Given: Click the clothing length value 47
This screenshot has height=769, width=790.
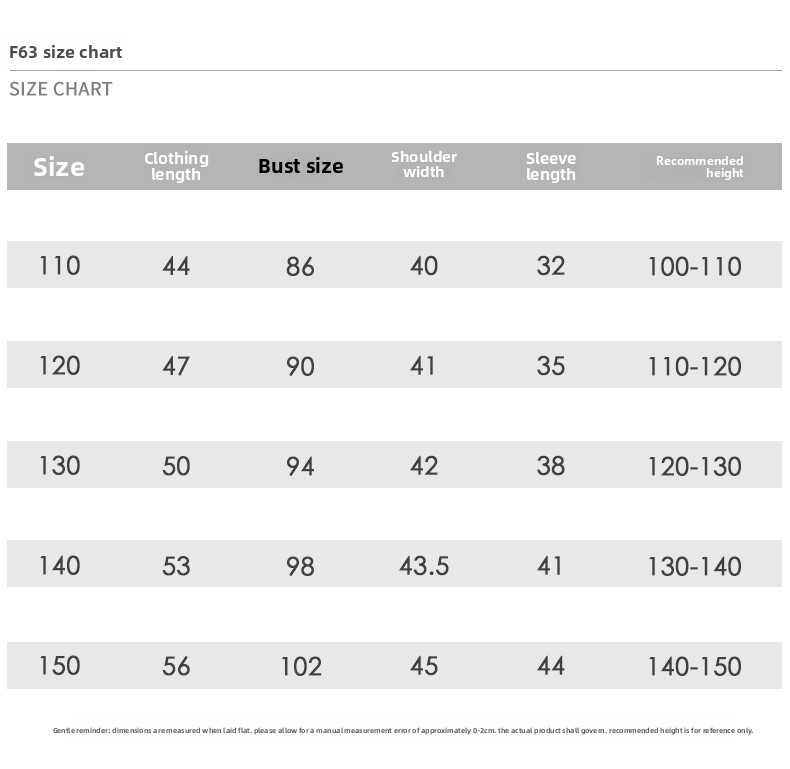Looking at the screenshot, I should coord(176,366).
